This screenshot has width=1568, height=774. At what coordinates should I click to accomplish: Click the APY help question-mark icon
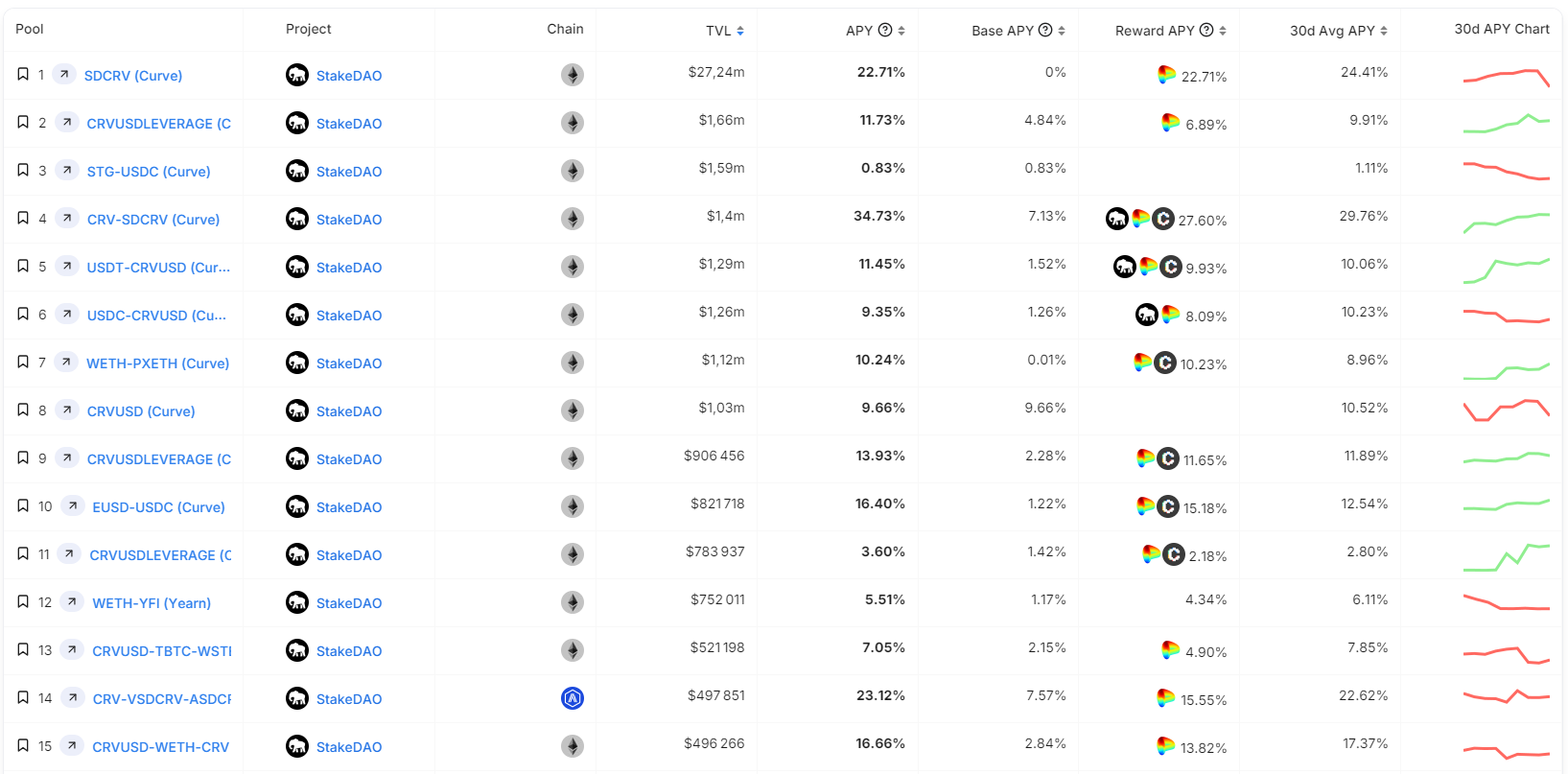[x=885, y=30]
